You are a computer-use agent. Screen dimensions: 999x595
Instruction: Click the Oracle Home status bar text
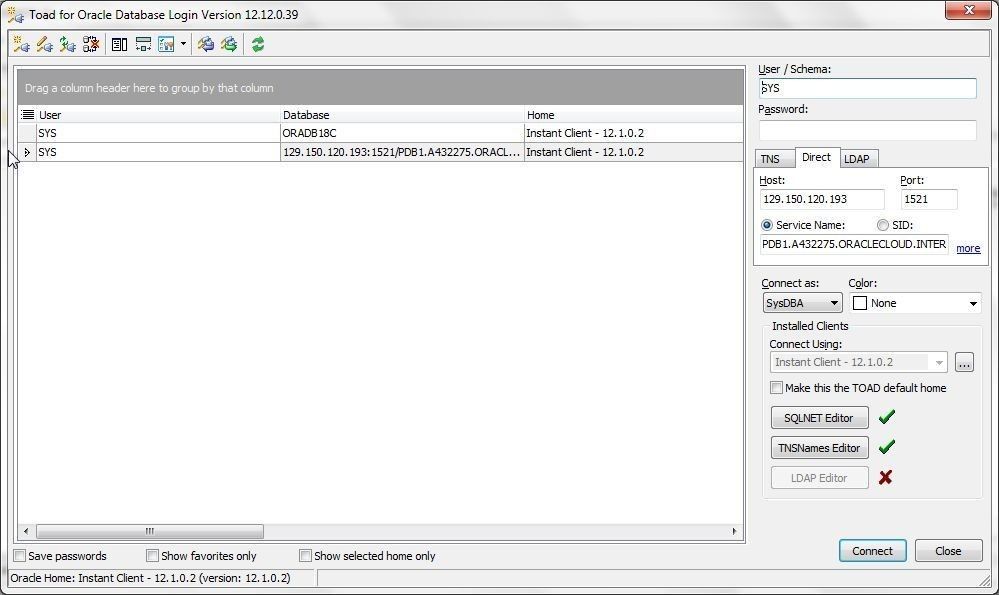[x=150, y=578]
